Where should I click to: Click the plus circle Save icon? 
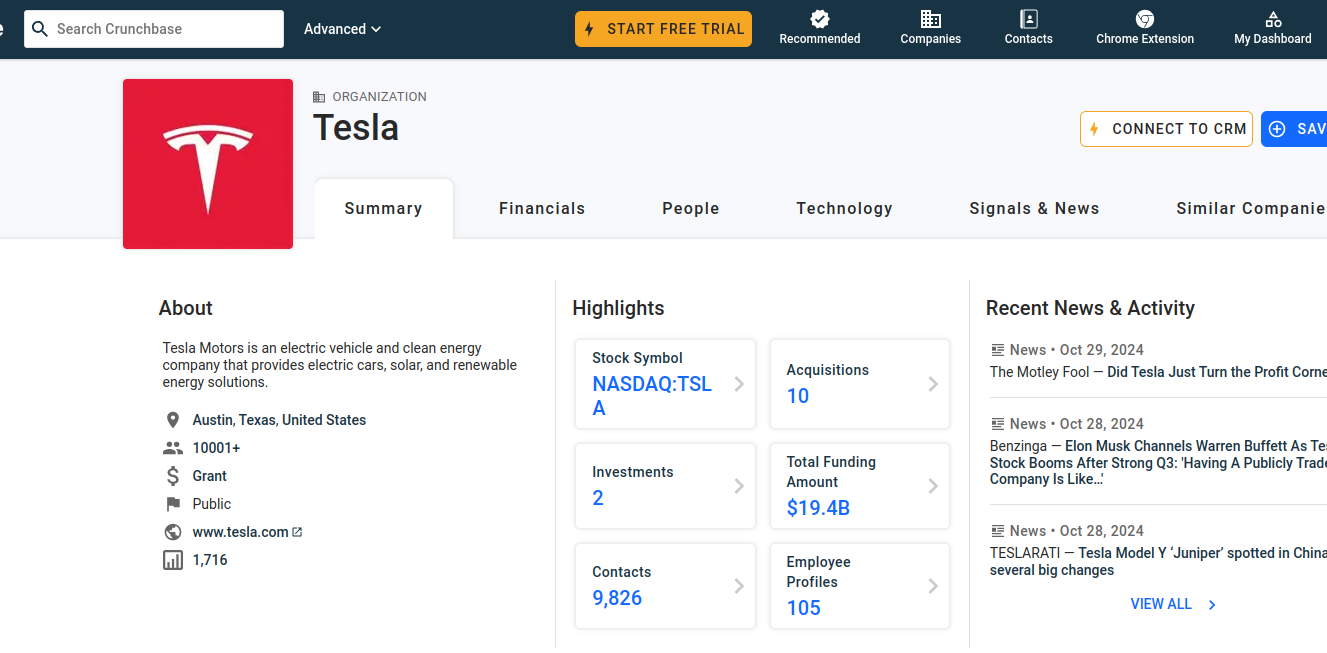pos(1277,129)
